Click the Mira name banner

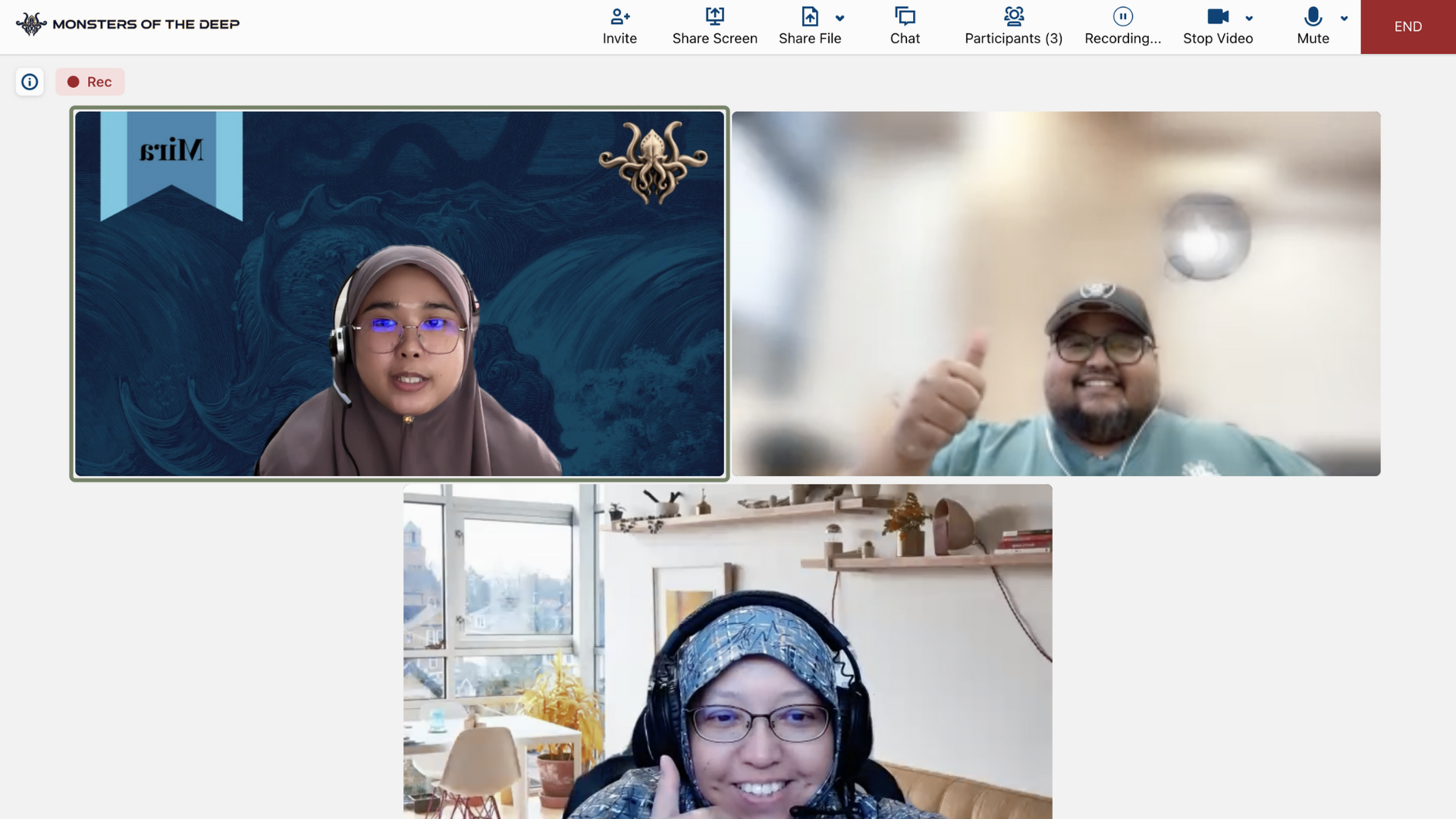171,165
